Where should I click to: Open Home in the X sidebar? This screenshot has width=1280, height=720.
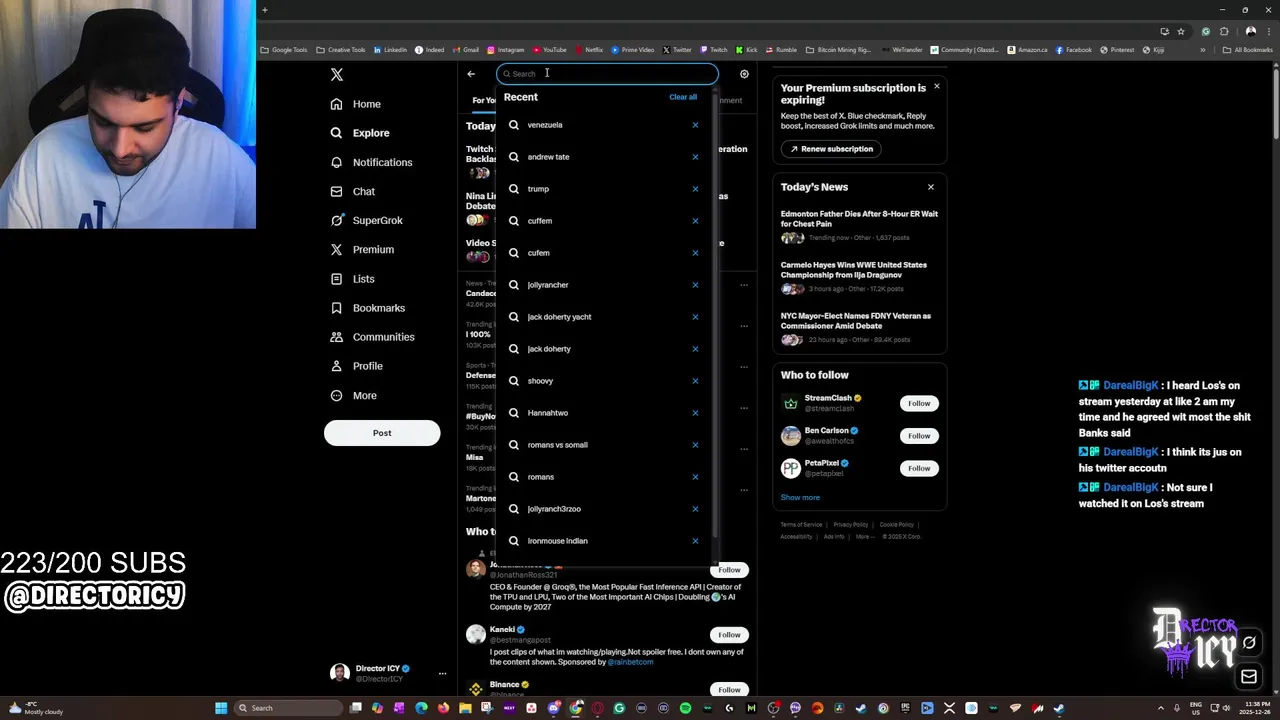point(356,104)
